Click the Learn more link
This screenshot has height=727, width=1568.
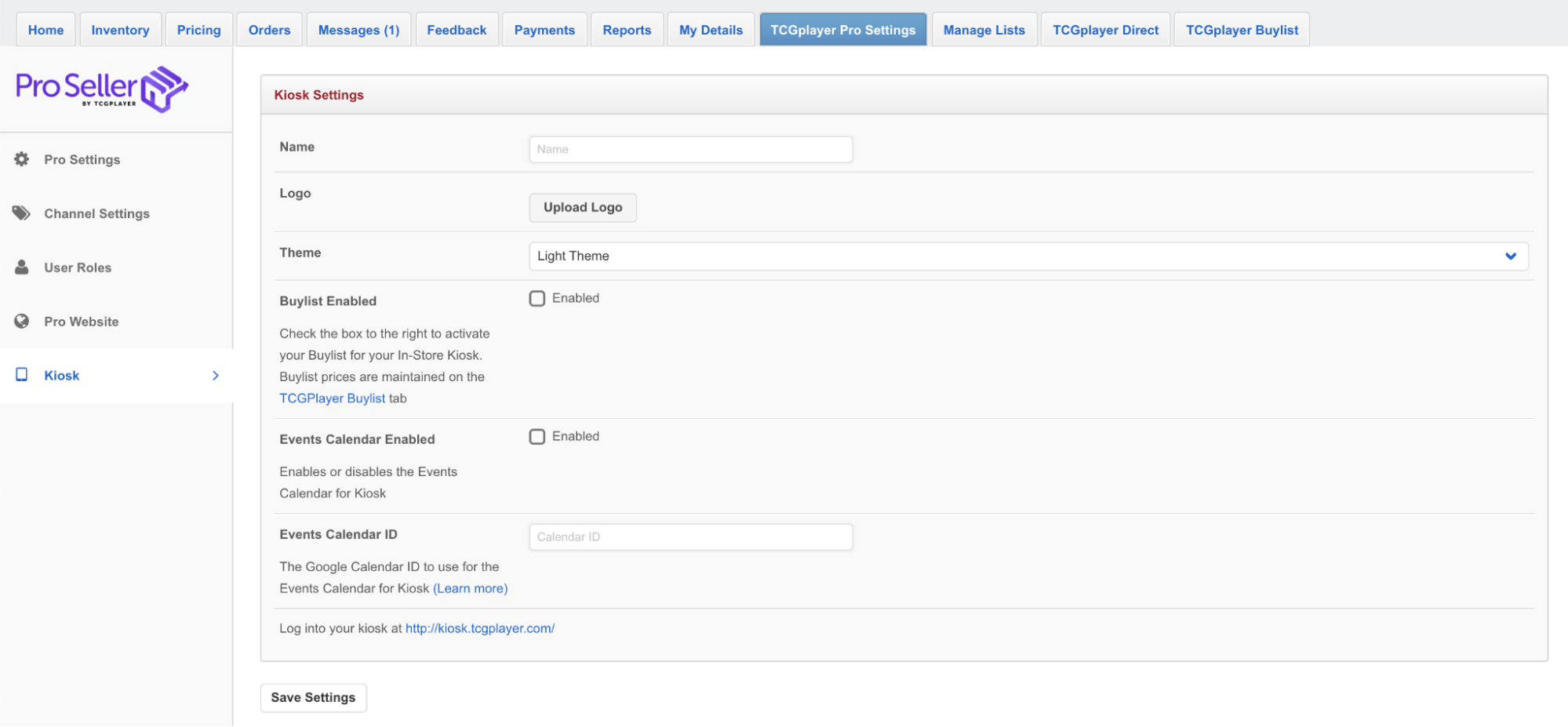tap(469, 587)
